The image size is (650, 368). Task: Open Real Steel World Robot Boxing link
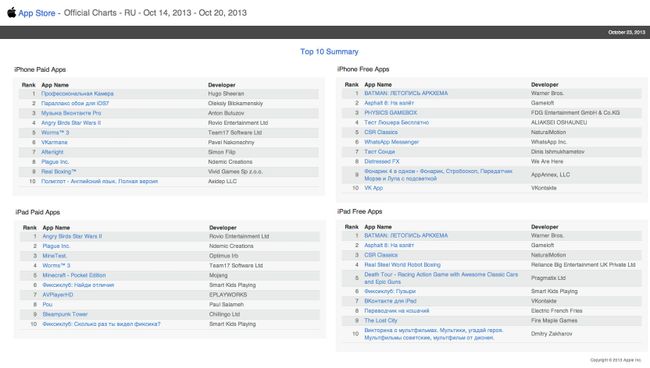coord(402,265)
